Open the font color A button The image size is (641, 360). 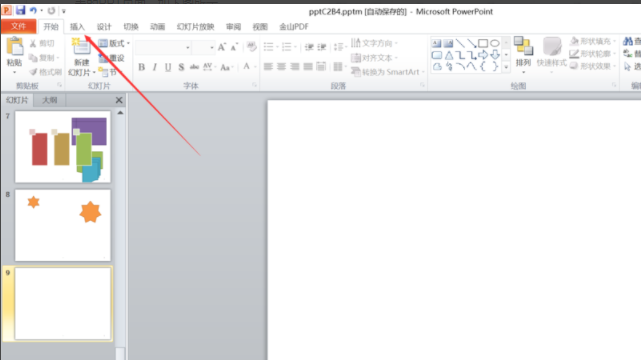247,67
